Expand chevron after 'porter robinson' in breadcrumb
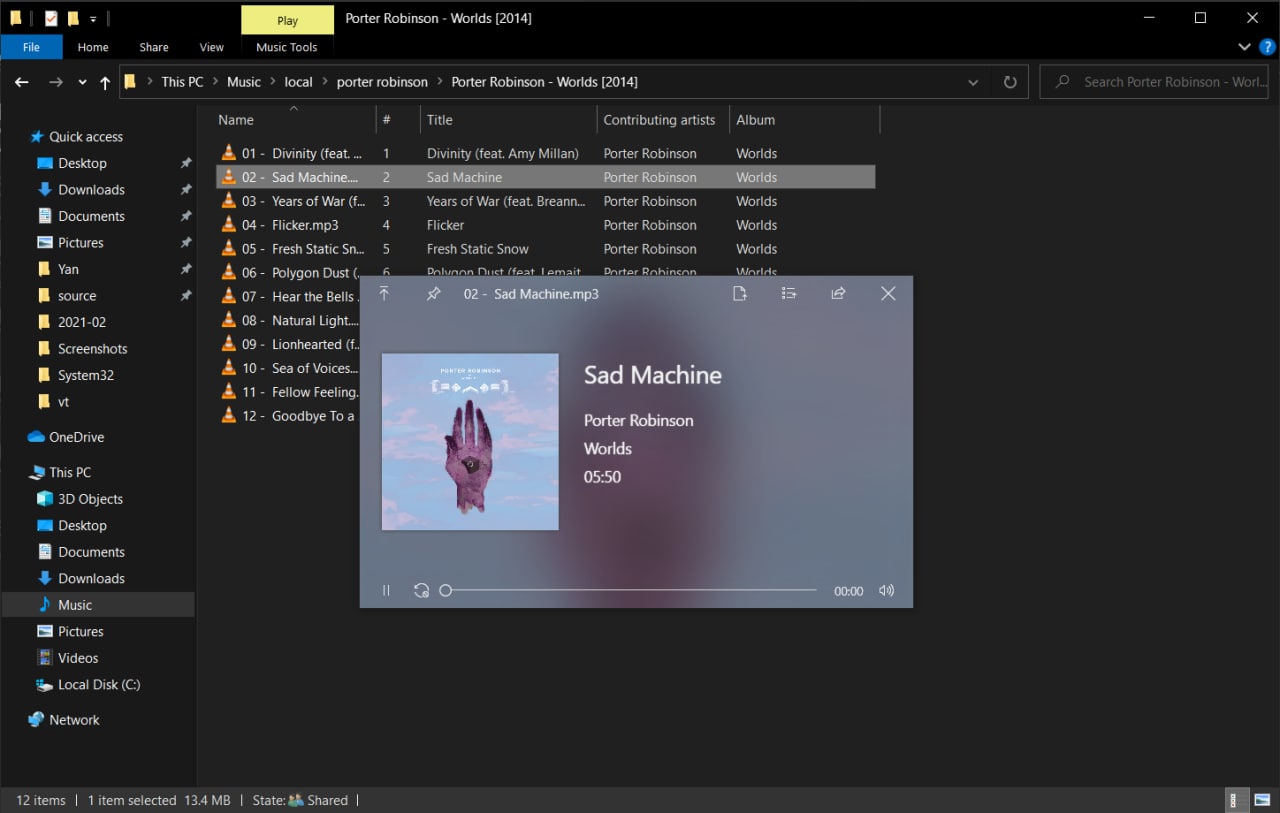 click(440, 82)
